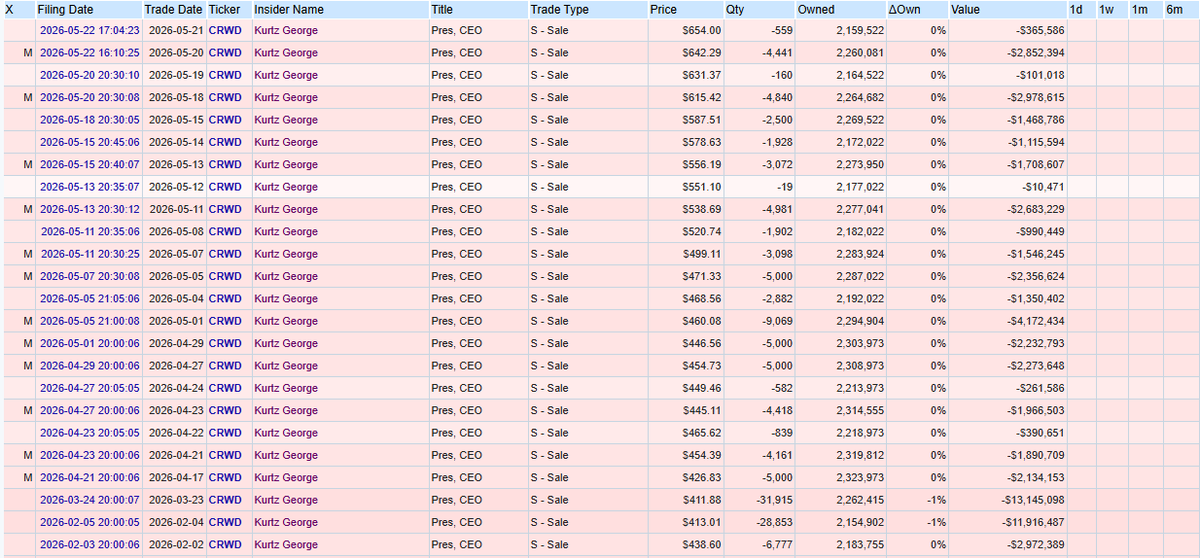Open filing dated 2026-05-11 20:30:25

(x=89, y=254)
